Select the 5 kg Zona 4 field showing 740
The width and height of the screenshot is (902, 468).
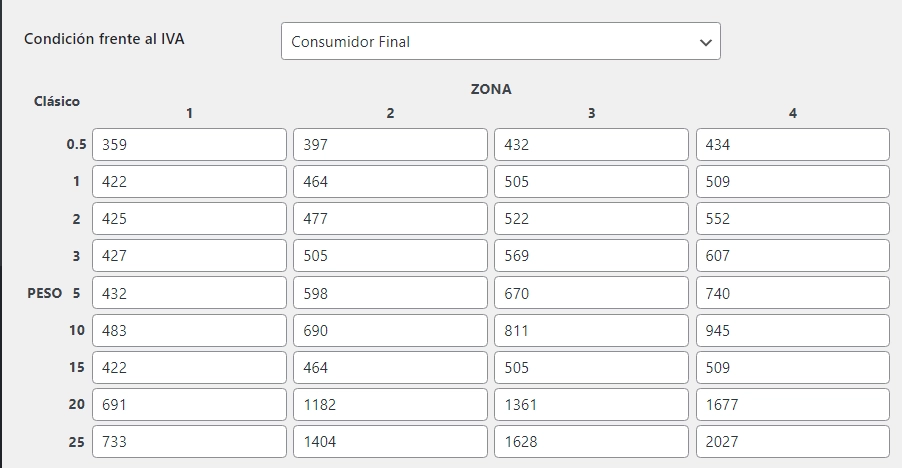tap(792, 293)
